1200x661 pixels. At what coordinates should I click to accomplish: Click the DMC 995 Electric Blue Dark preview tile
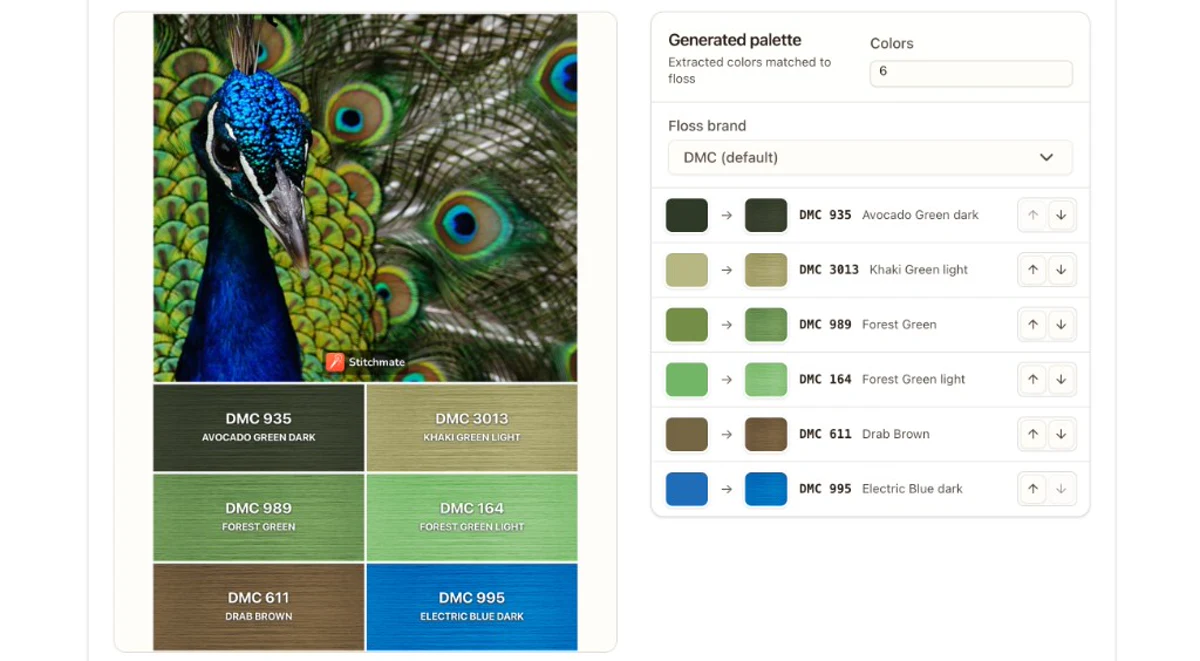472,607
